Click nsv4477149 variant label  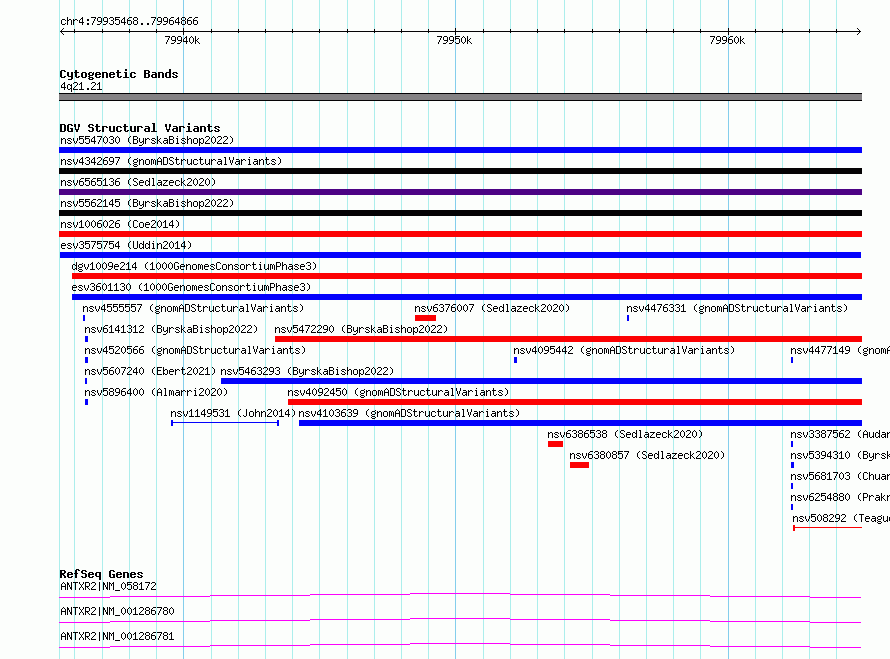point(840,350)
